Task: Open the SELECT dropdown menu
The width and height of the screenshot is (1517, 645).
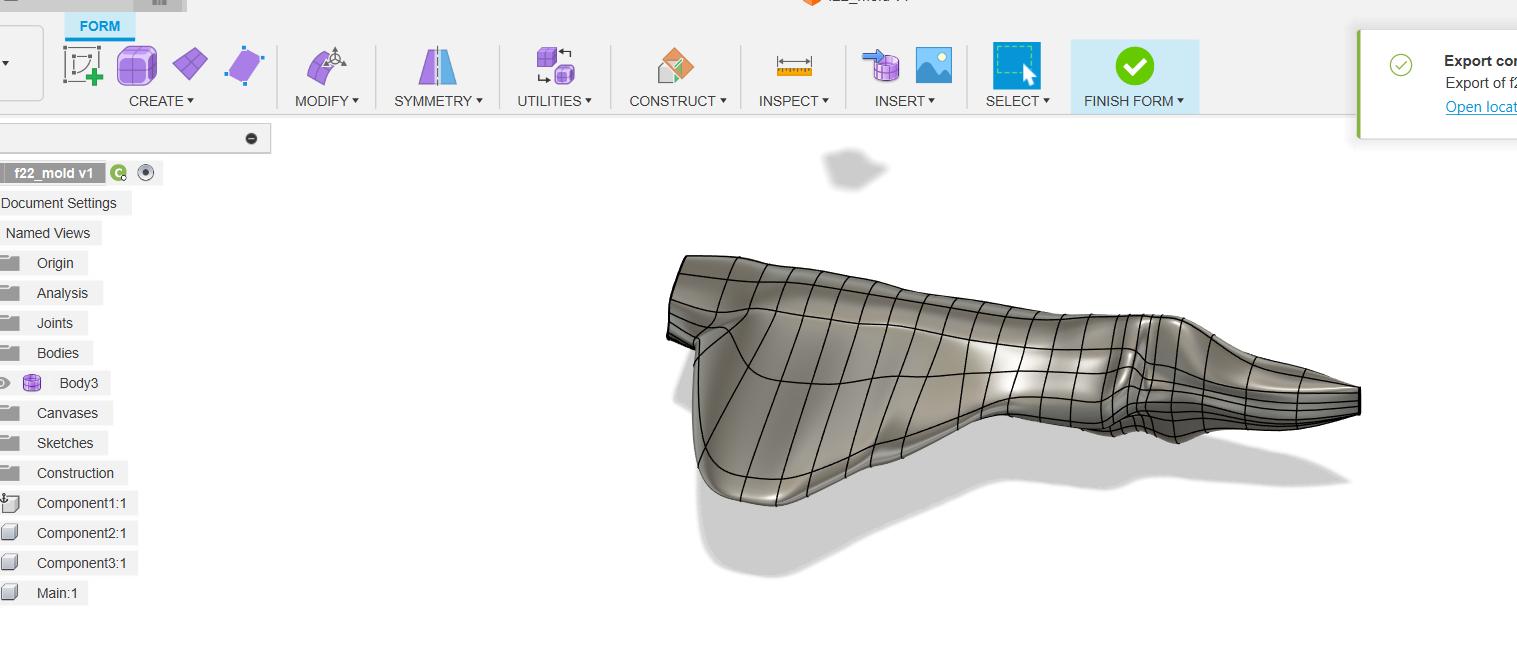Action: tap(1017, 101)
